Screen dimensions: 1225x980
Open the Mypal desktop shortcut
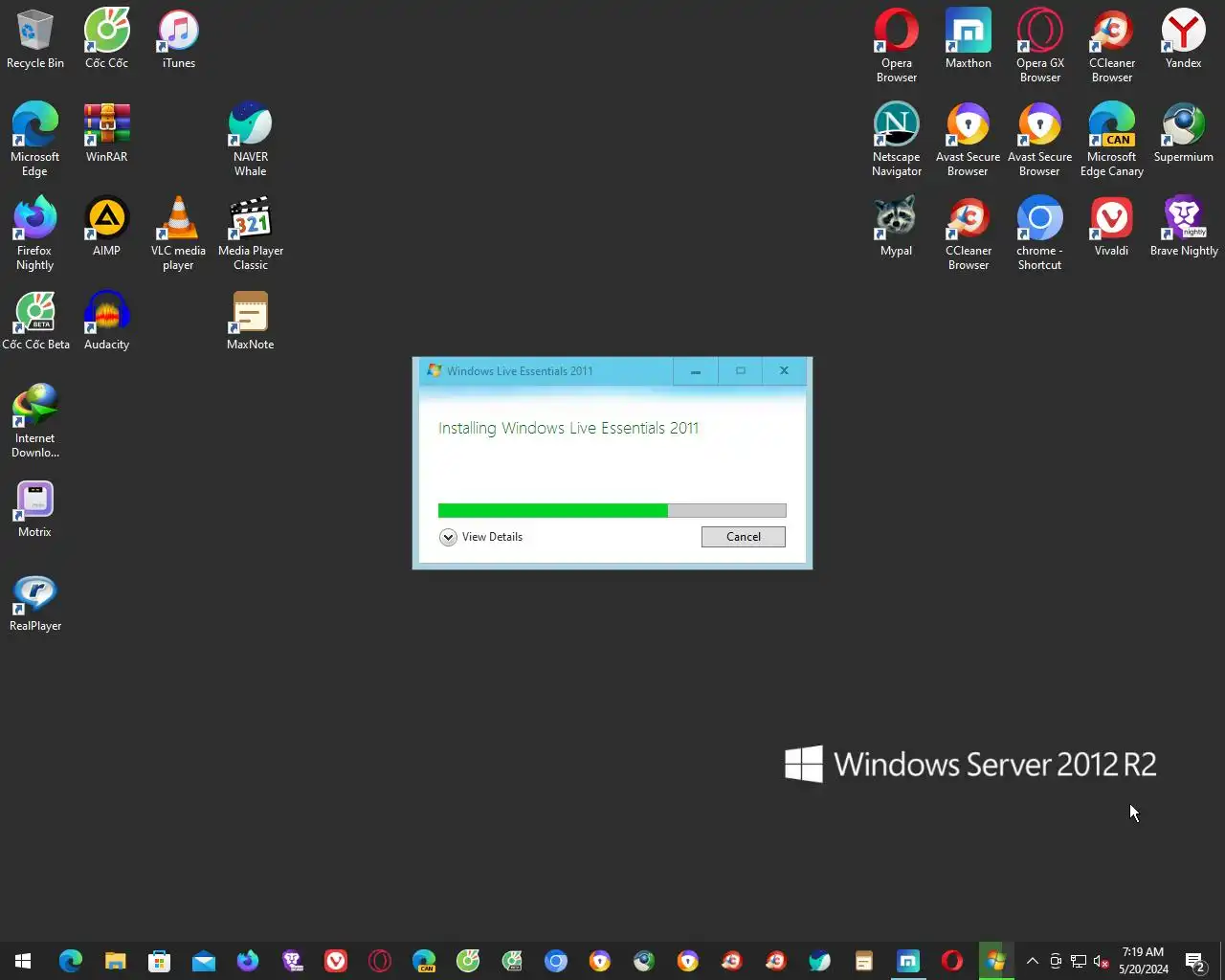(x=896, y=227)
